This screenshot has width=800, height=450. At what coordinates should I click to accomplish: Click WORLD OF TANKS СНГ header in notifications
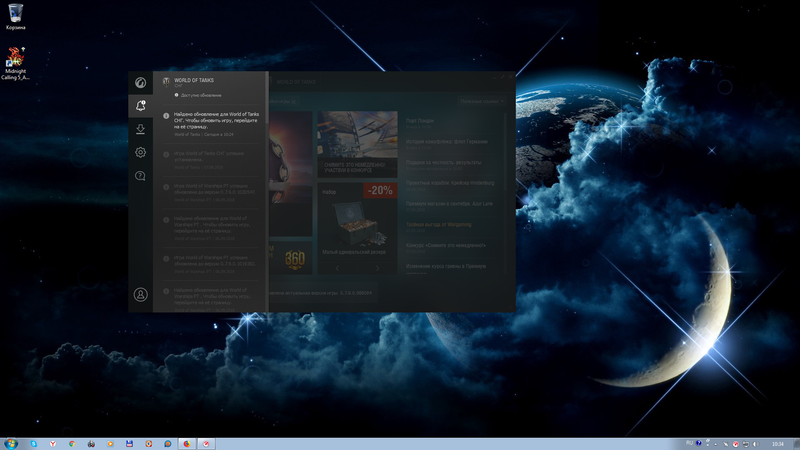pos(194,82)
